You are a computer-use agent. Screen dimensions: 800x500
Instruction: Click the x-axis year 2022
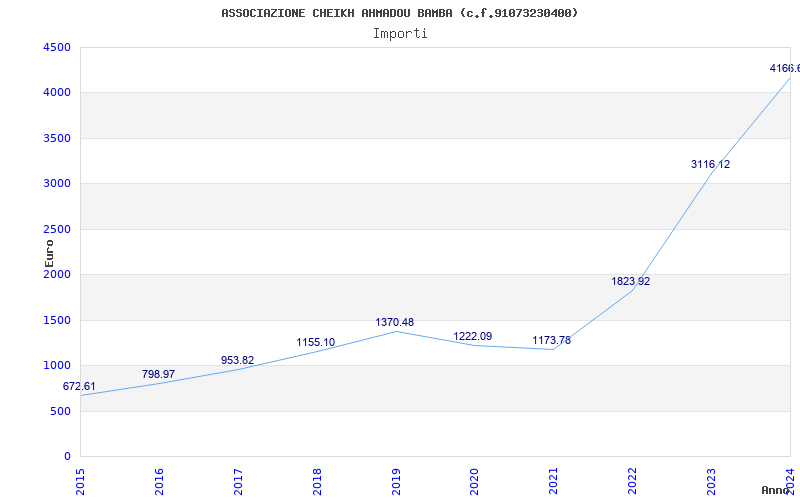(x=633, y=482)
